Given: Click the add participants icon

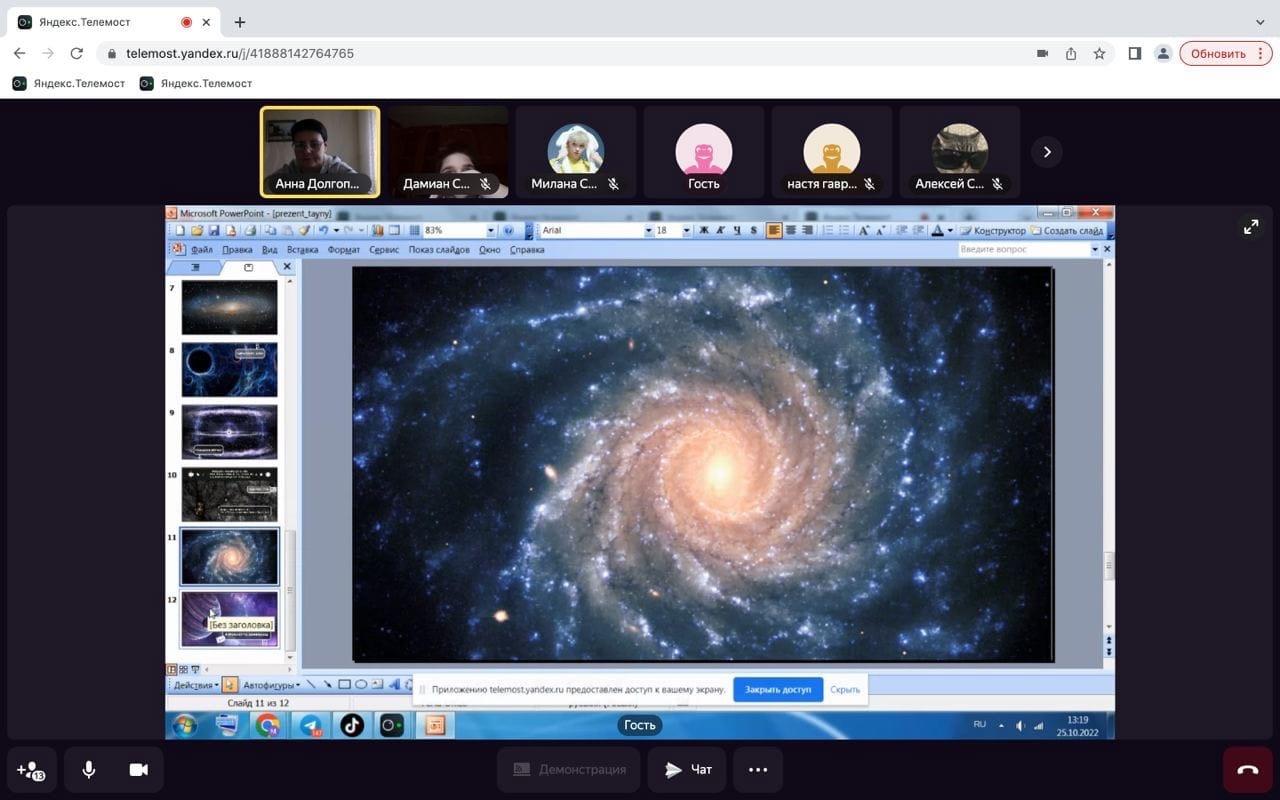Looking at the screenshot, I should click(x=31, y=769).
